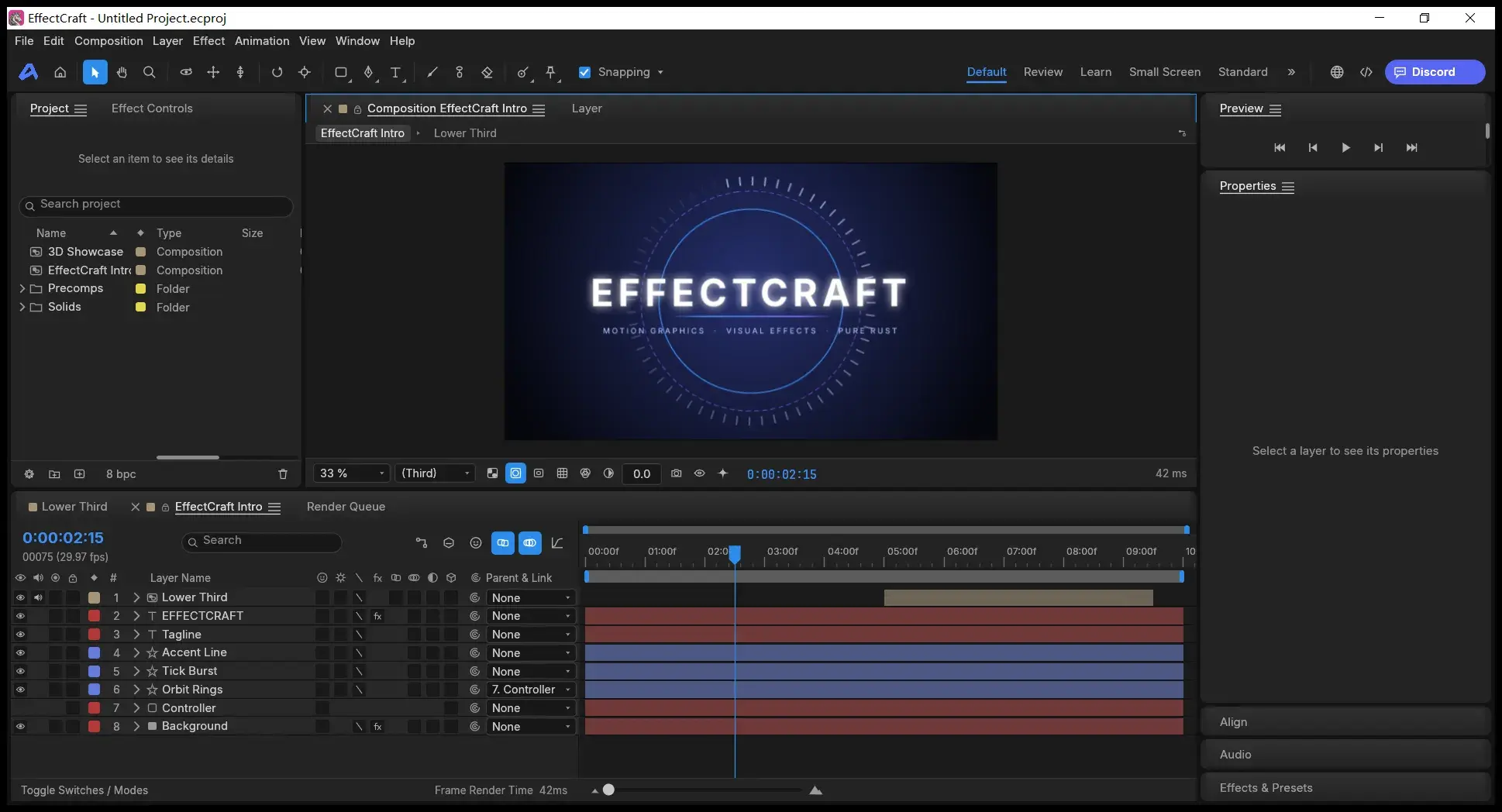Mute audio of Lower Third layer
Screen dimensions: 1502x812
pyautogui.click(x=38, y=597)
